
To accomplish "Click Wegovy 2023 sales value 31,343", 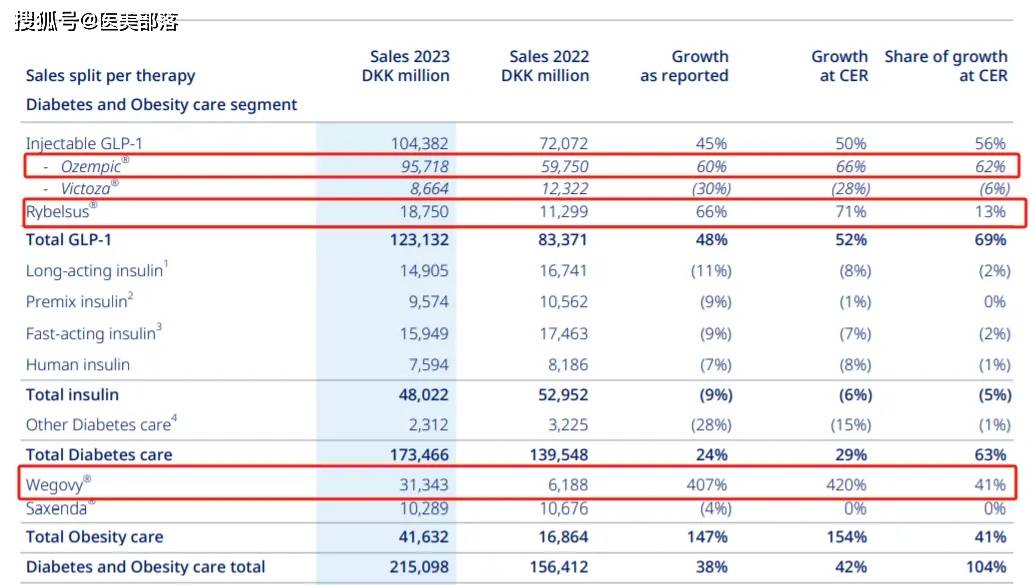I will coord(424,485).
